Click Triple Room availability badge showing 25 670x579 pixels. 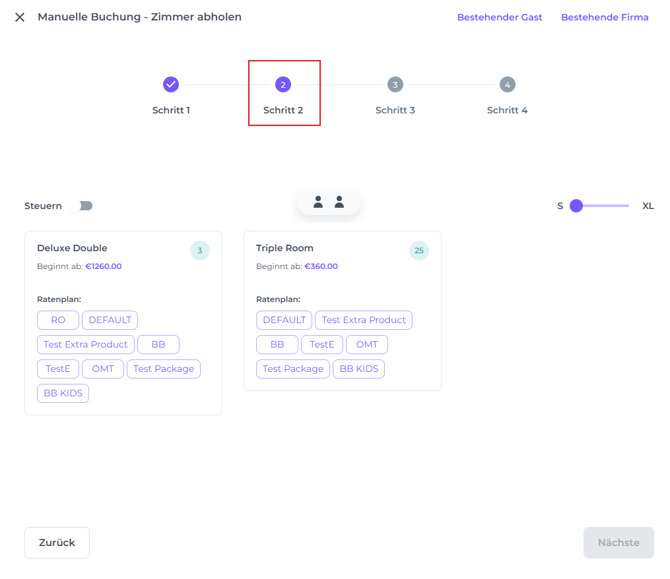pos(419,250)
